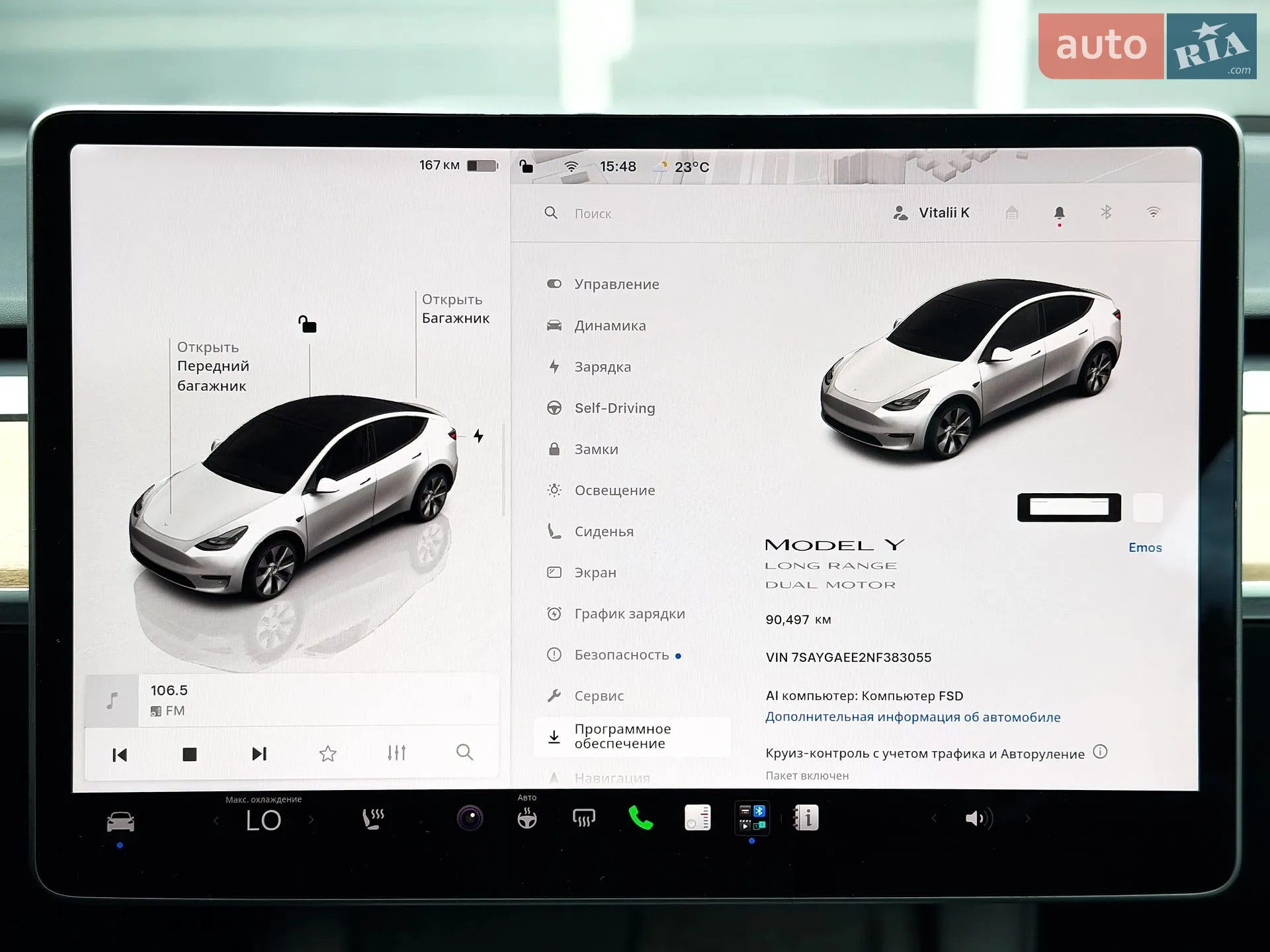This screenshot has width=1270, height=952.
Task: Open the Vitalii K driver profile
Action: point(931,213)
